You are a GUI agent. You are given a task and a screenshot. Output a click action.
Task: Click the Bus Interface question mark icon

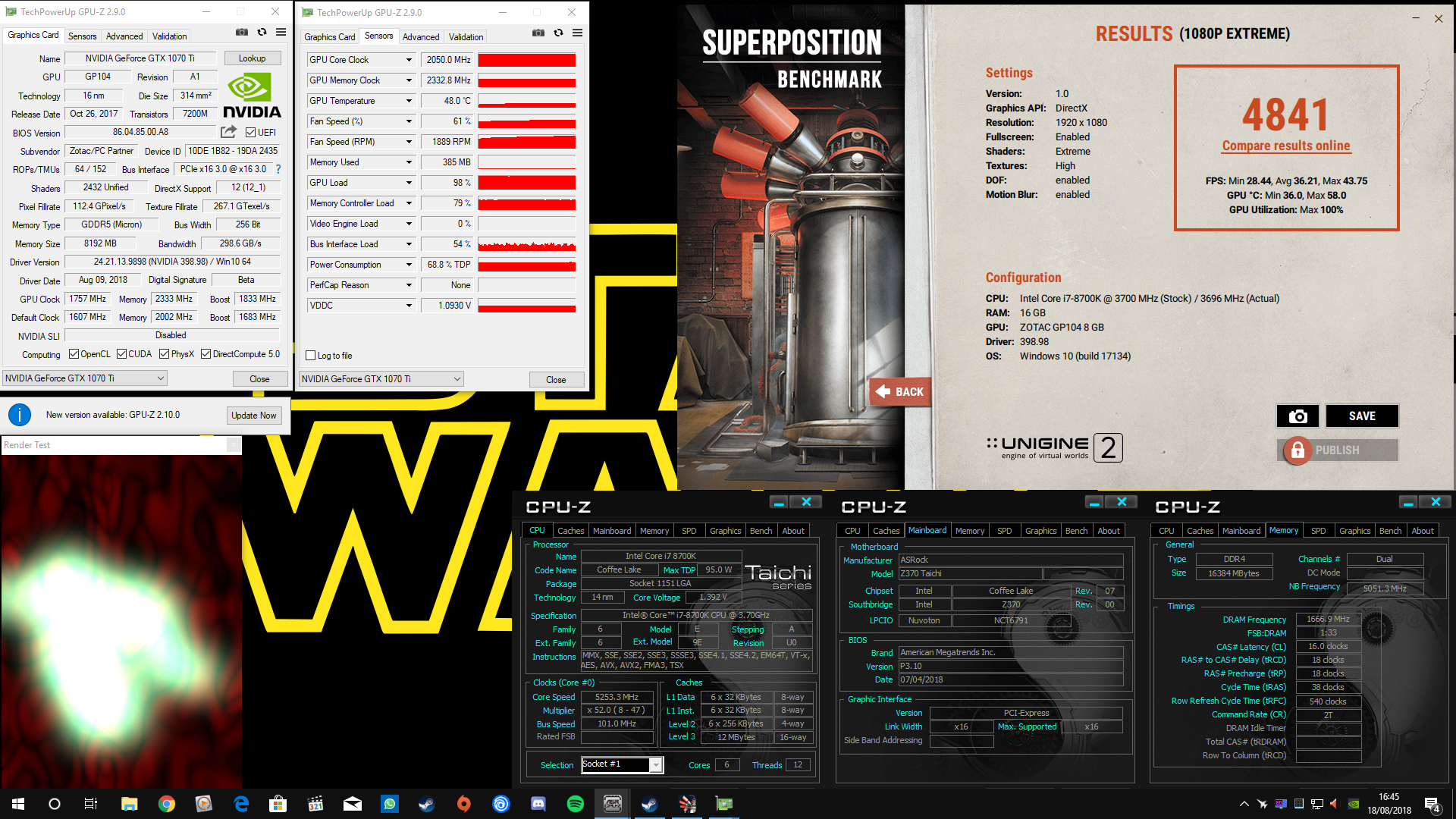click(x=278, y=169)
